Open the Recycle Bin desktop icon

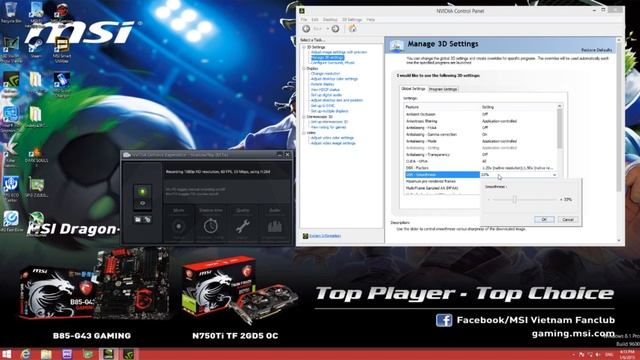pos(11,12)
